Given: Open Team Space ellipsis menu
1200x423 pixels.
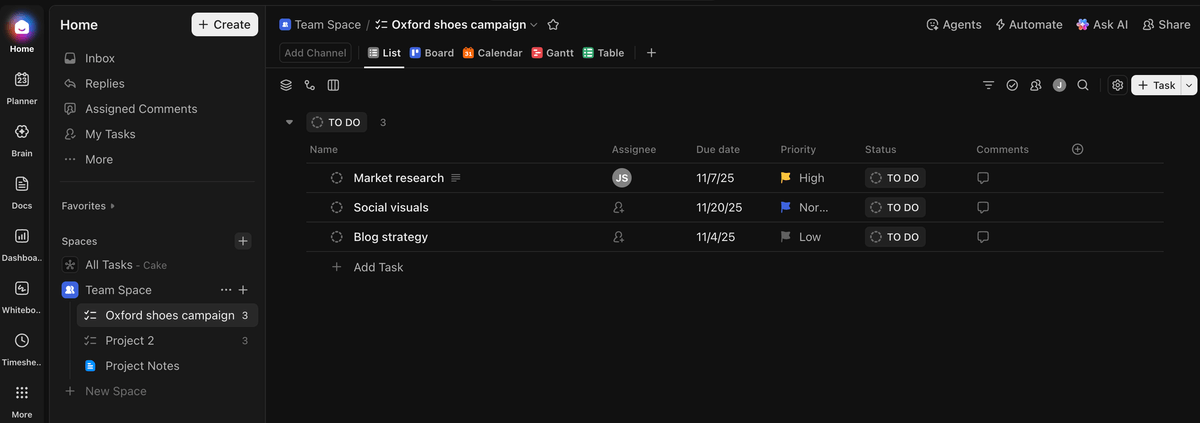Looking at the screenshot, I should (226, 290).
